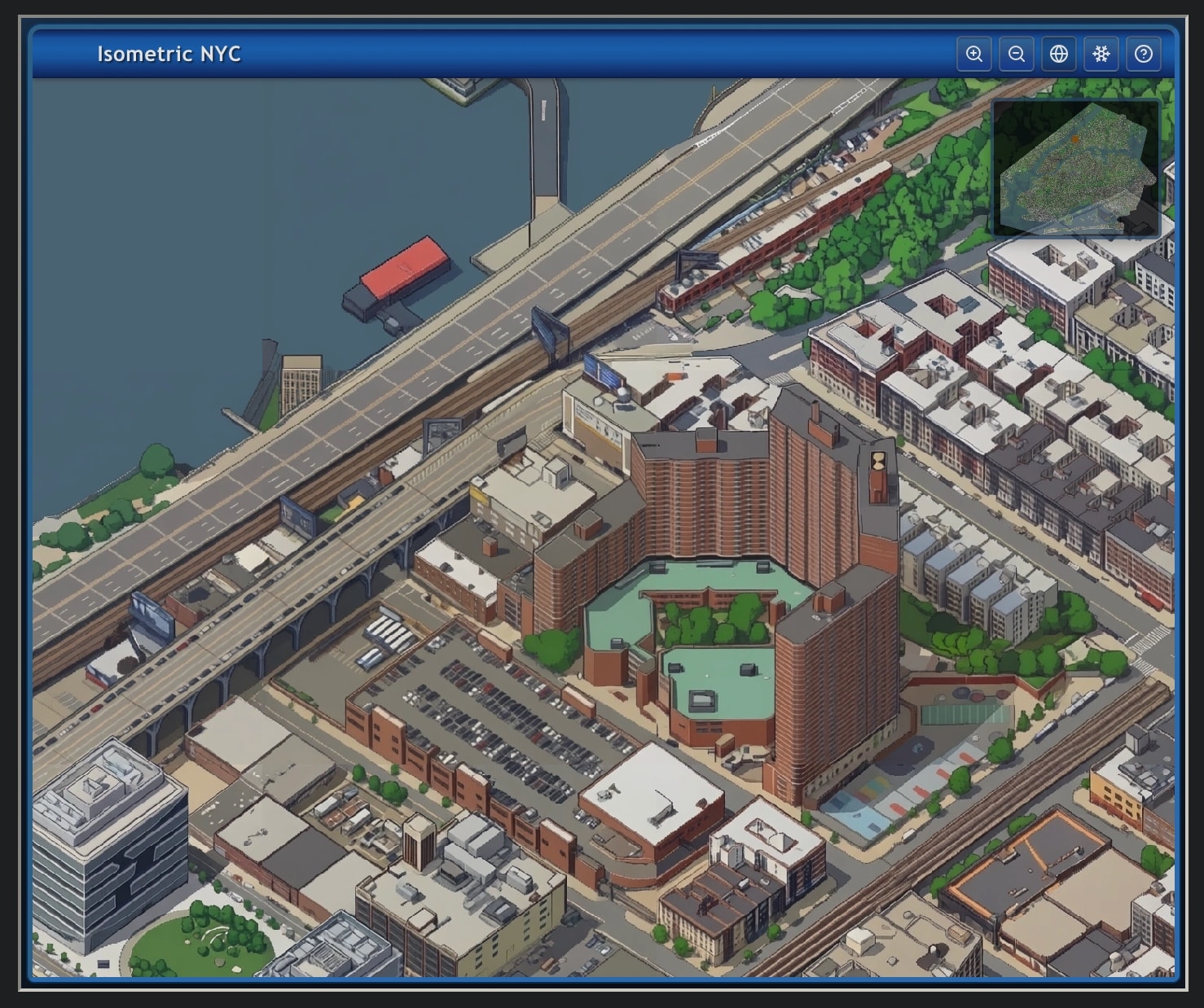
Task: Click the Isometric NYC title text
Action: 169,55
